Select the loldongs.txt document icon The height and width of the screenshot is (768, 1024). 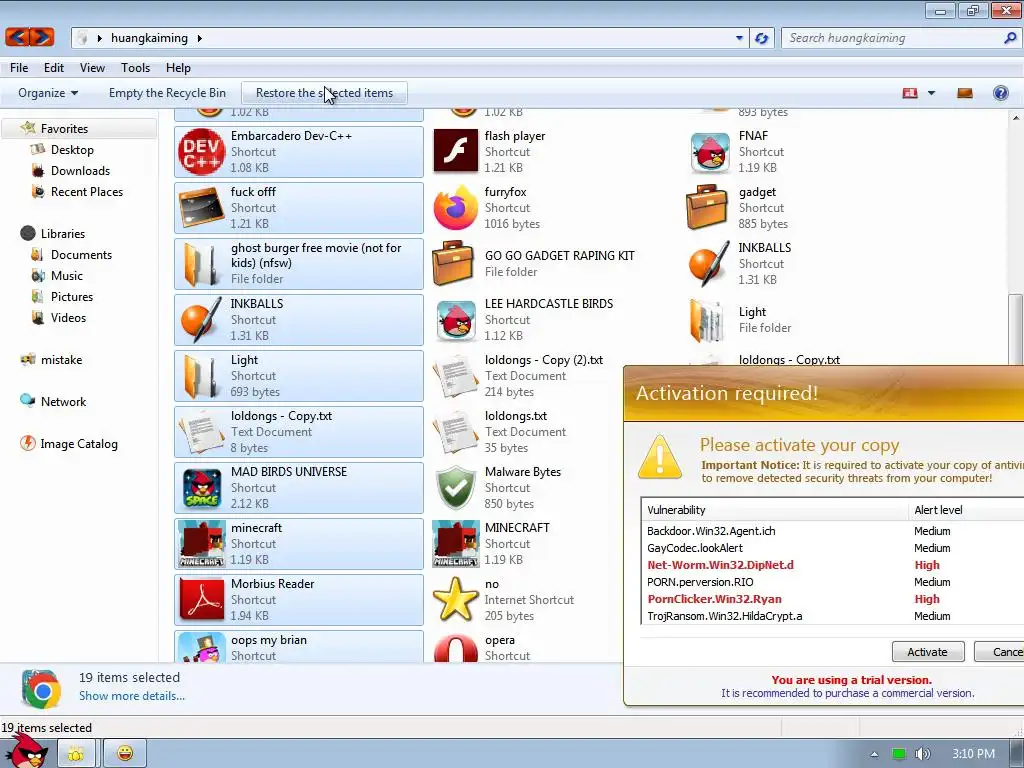(x=455, y=432)
